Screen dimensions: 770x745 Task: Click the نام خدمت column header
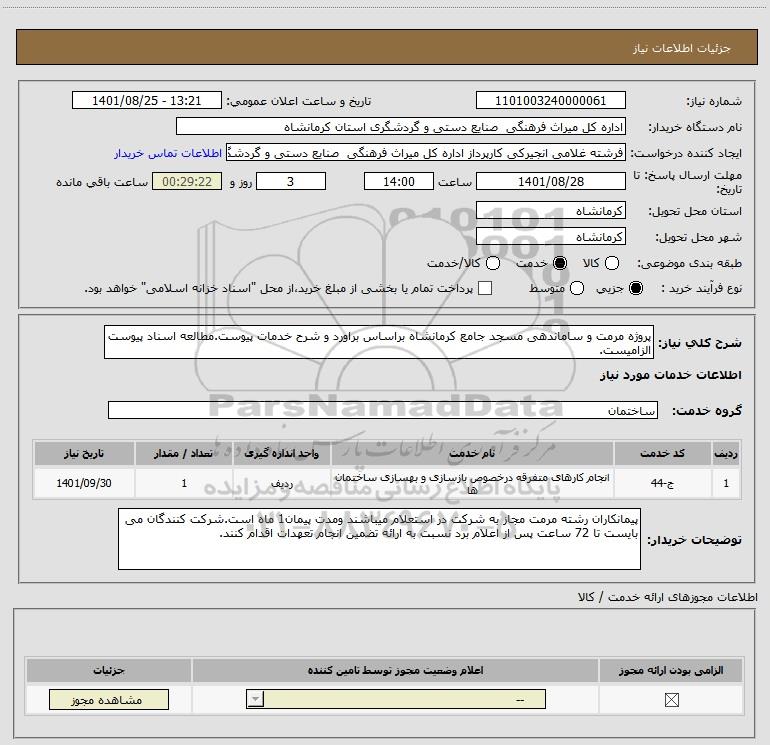pyautogui.click(x=472, y=453)
